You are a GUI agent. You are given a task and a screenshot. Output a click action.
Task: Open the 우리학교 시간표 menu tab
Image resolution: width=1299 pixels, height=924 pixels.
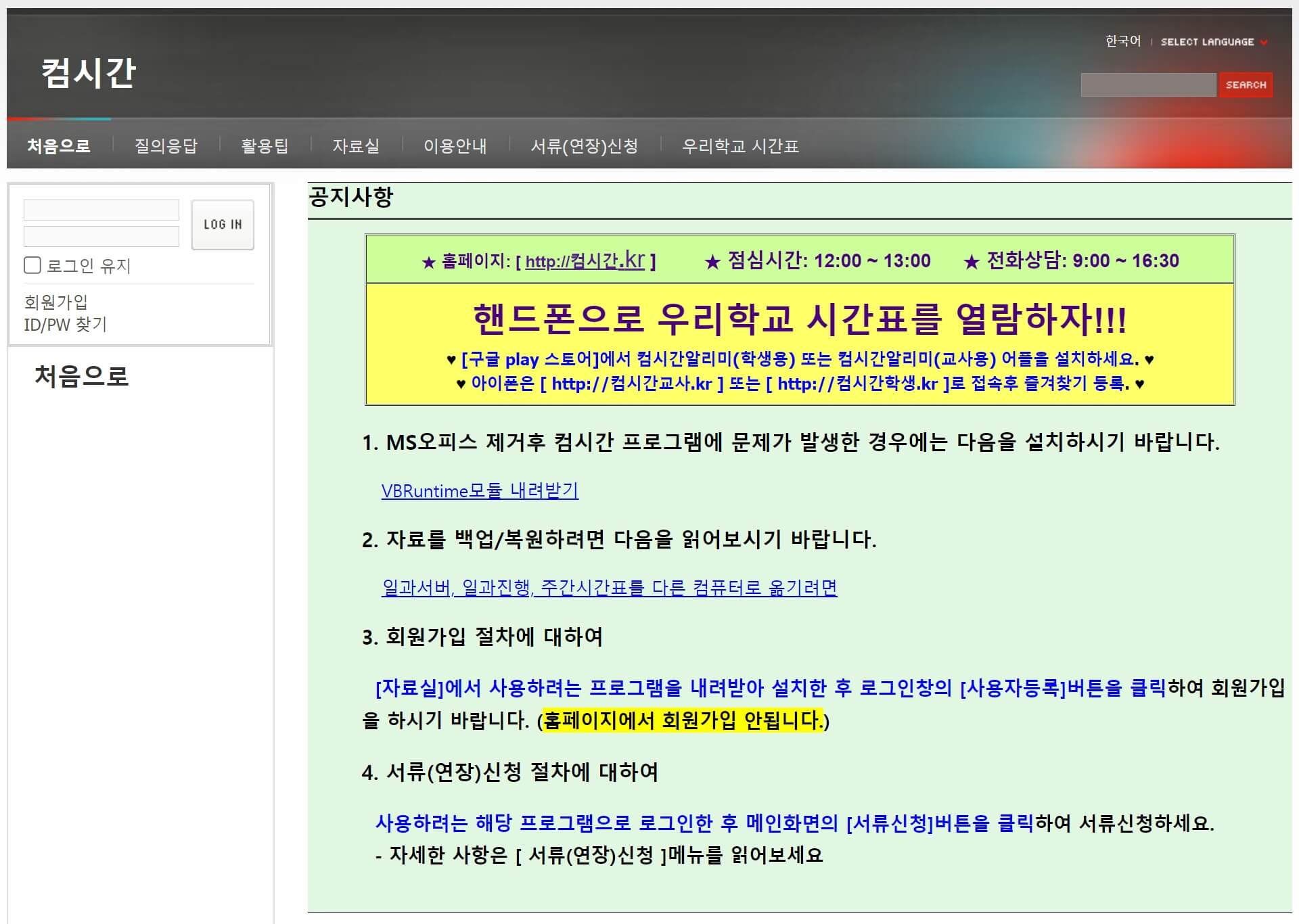pos(739,146)
